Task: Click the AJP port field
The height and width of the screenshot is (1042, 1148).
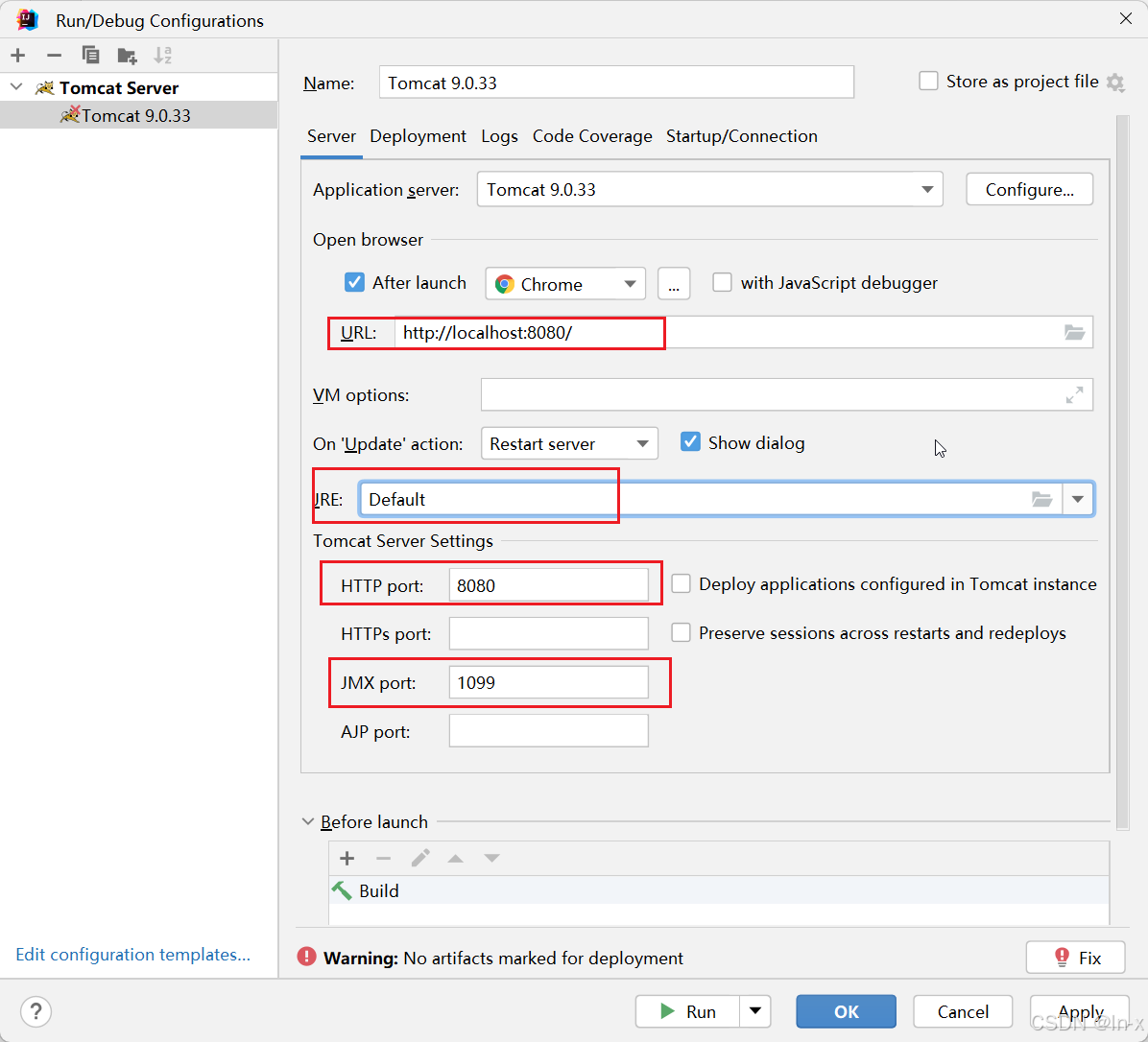Action: point(548,731)
